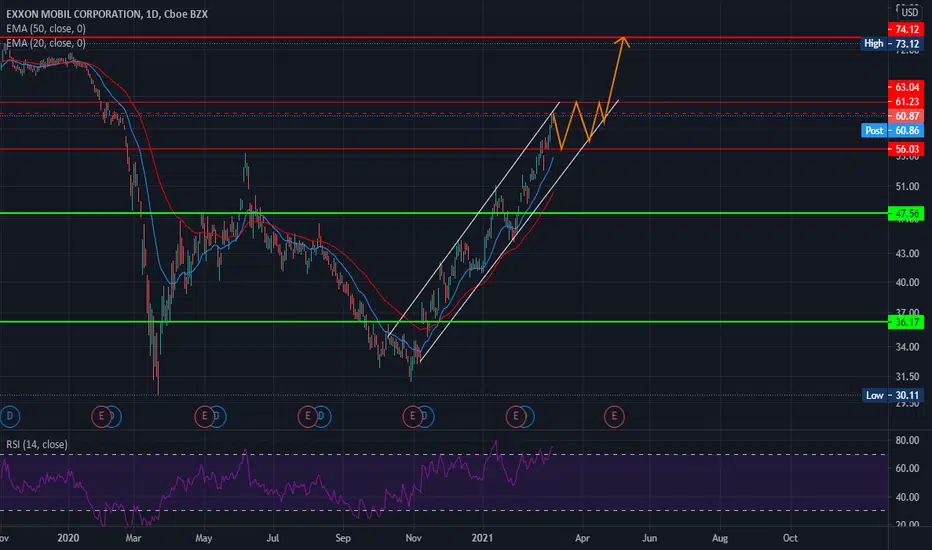Open the earnings E marker between Jul and Sep

tap(307, 416)
